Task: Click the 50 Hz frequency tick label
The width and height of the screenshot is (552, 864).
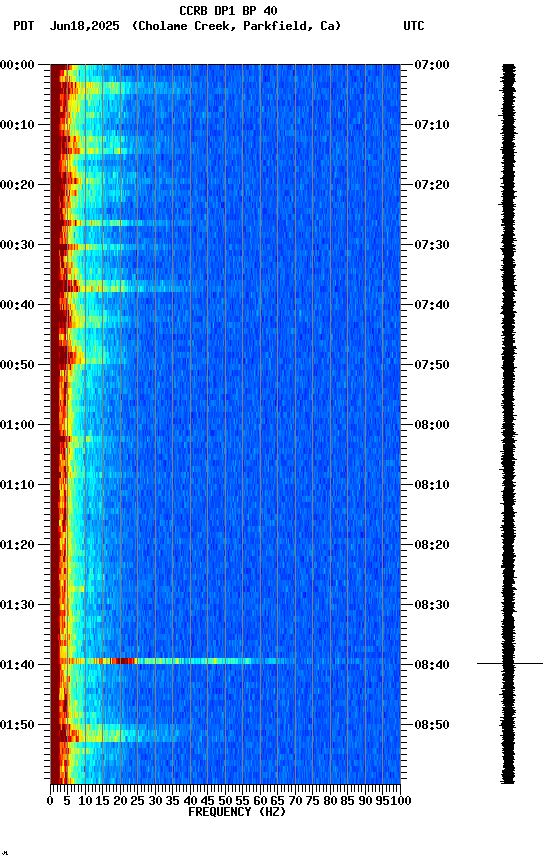Action: pos(225,801)
